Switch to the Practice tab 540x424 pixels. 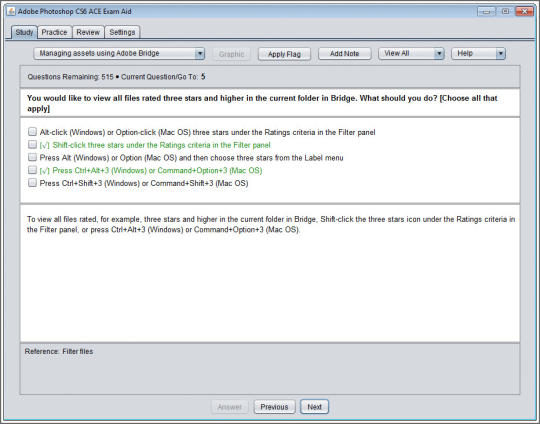tap(54, 32)
